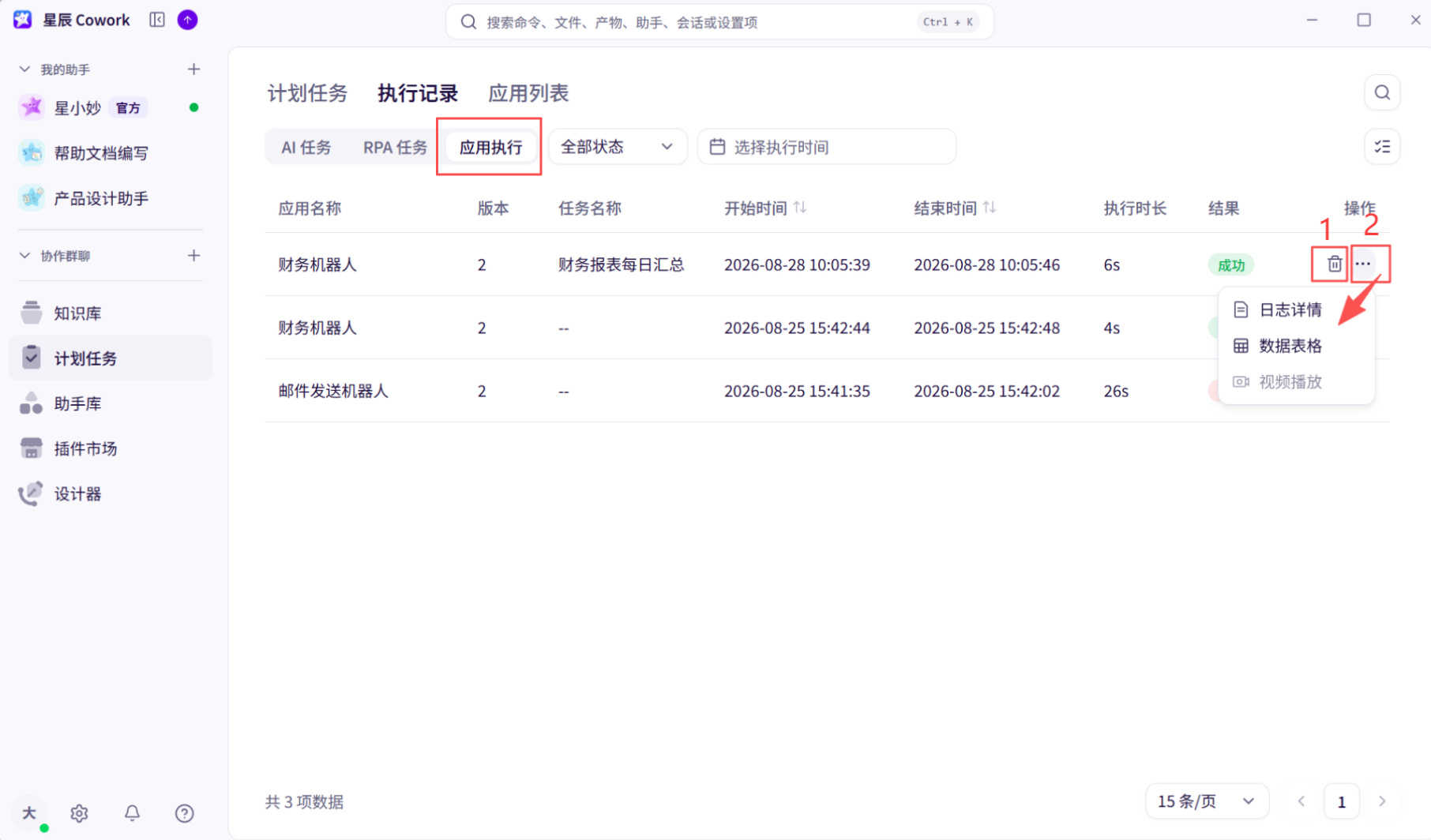The height and width of the screenshot is (840, 1431).
Task: Open the 助手库 section
Action: click(111, 403)
